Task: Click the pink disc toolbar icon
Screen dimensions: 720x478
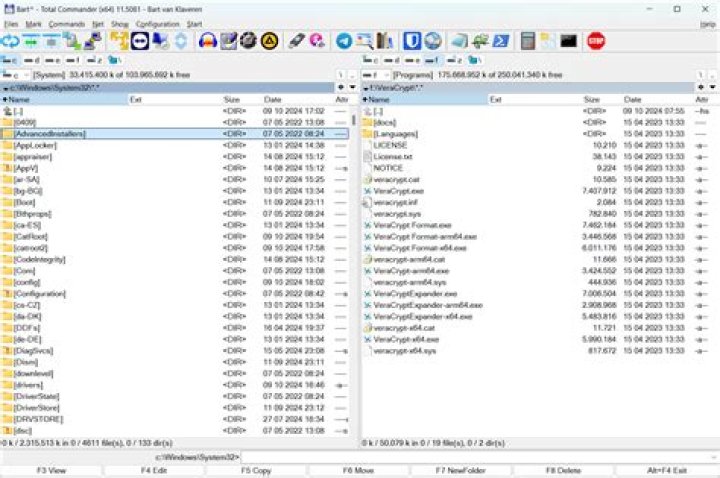Action: [317, 41]
